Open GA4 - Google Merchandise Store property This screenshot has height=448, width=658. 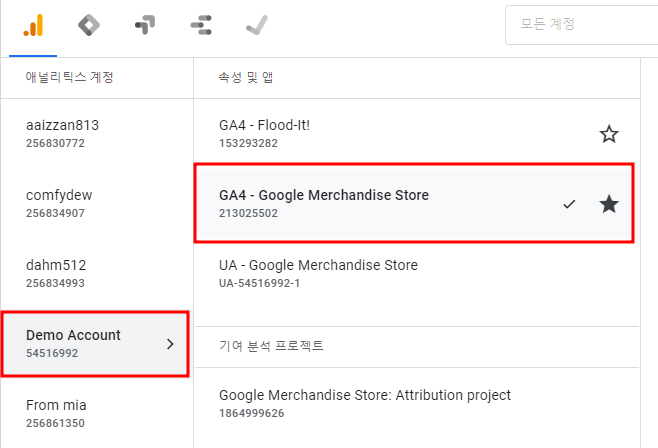pos(324,195)
